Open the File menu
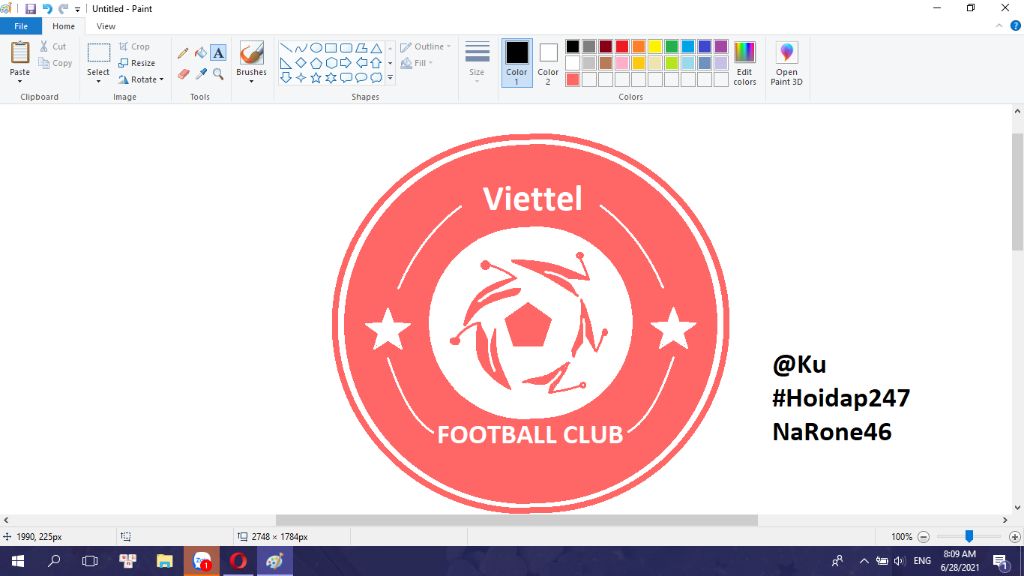1024x576 pixels. pos(21,26)
